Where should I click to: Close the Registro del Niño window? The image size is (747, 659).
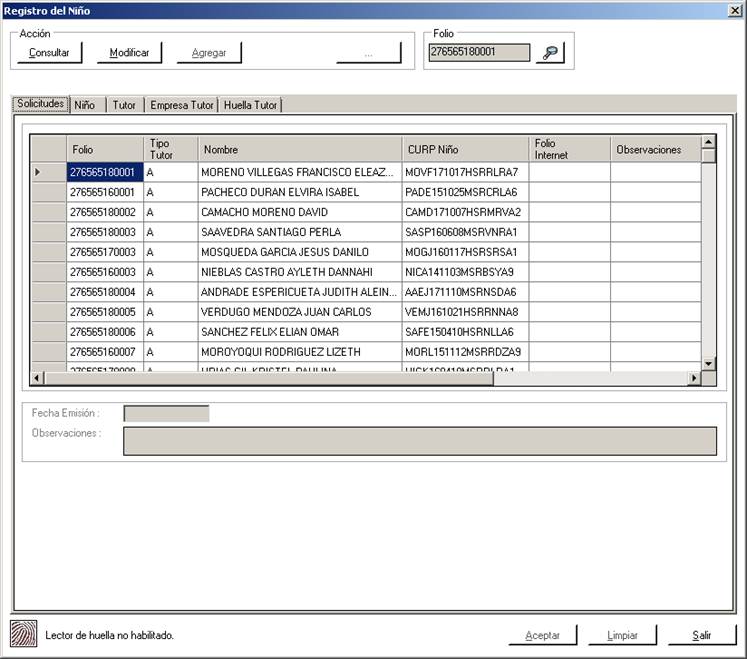coord(735,10)
